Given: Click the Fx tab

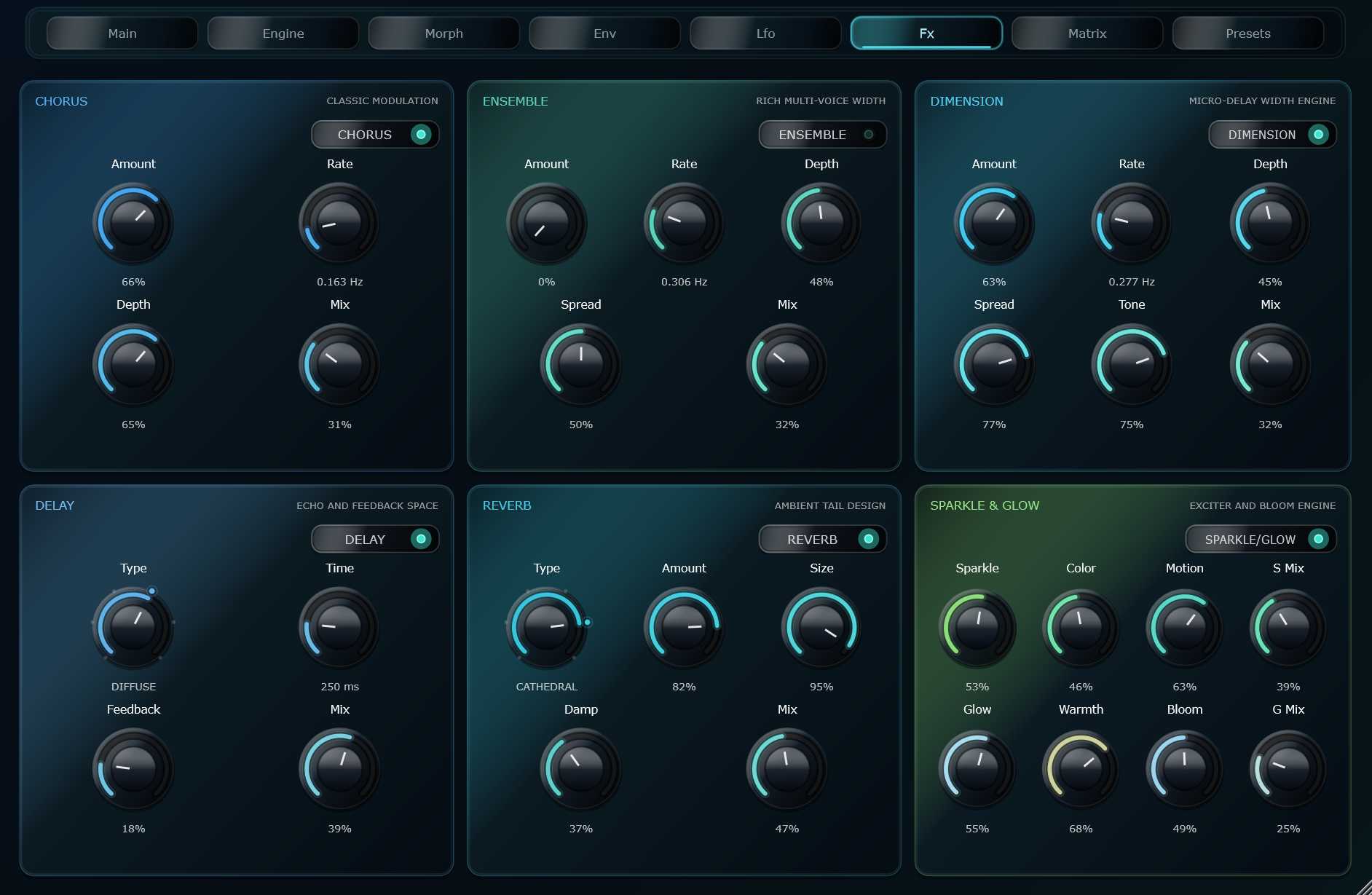Looking at the screenshot, I should (926, 33).
